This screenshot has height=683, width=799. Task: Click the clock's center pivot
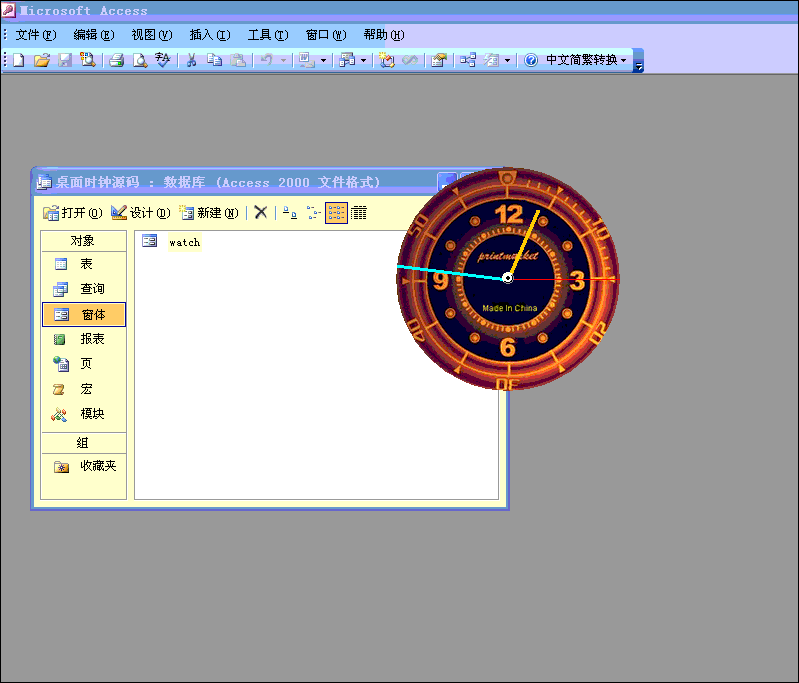(508, 278)
